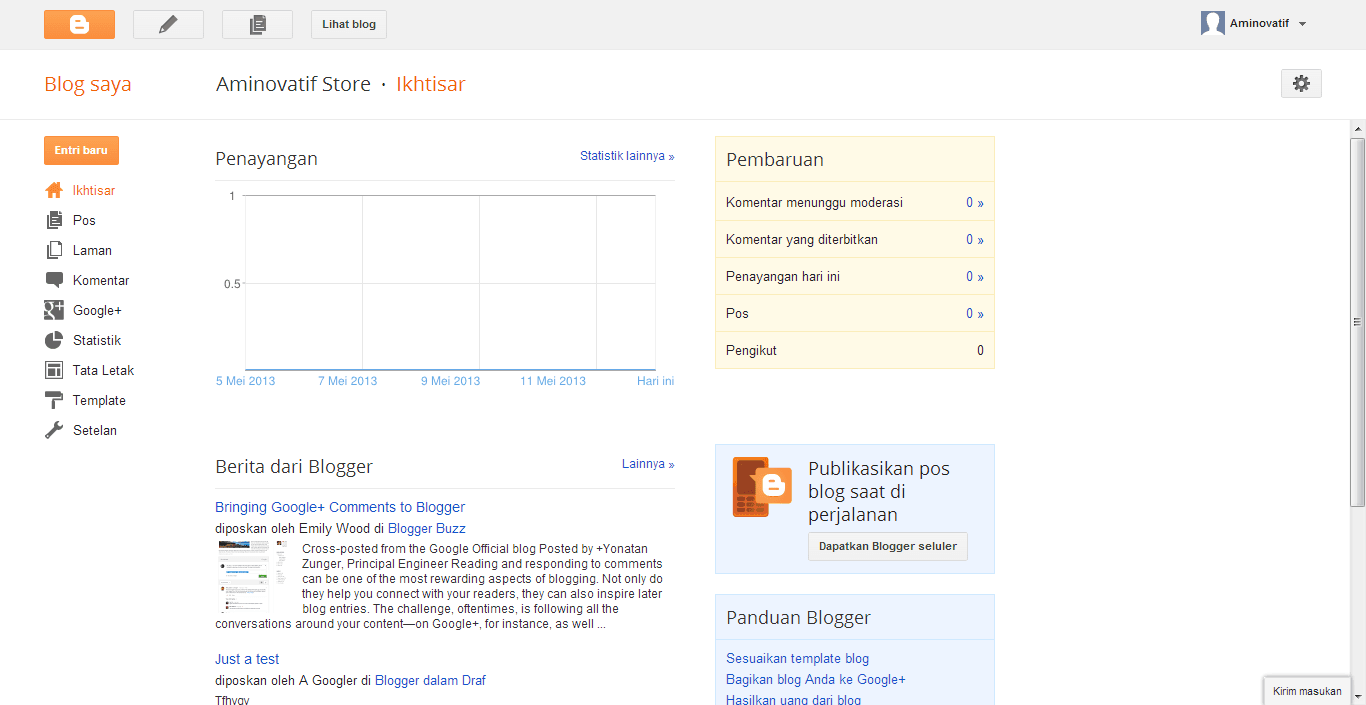
Task: Expand Penayangan hari ini count arrow
Action: click(x=974, y=277)
